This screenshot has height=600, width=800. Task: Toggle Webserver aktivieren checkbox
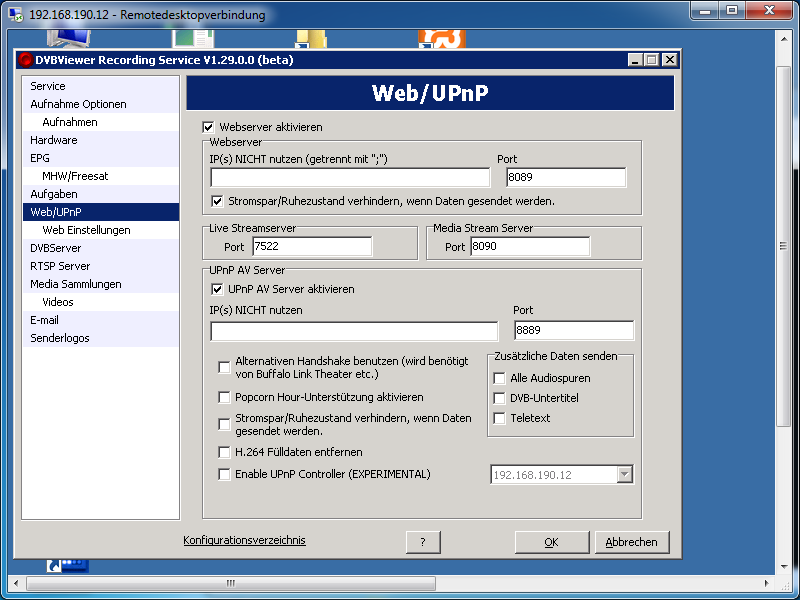click(208, 127)
